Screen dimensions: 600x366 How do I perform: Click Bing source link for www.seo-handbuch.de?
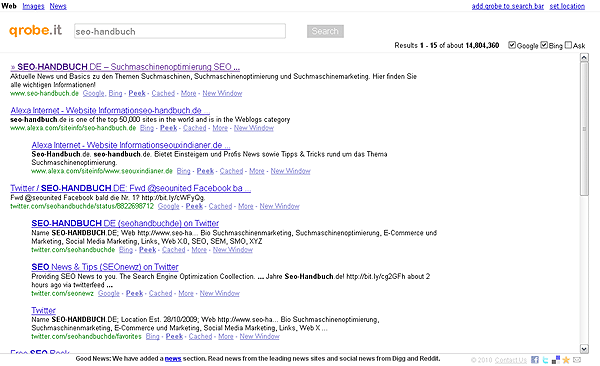115,93
